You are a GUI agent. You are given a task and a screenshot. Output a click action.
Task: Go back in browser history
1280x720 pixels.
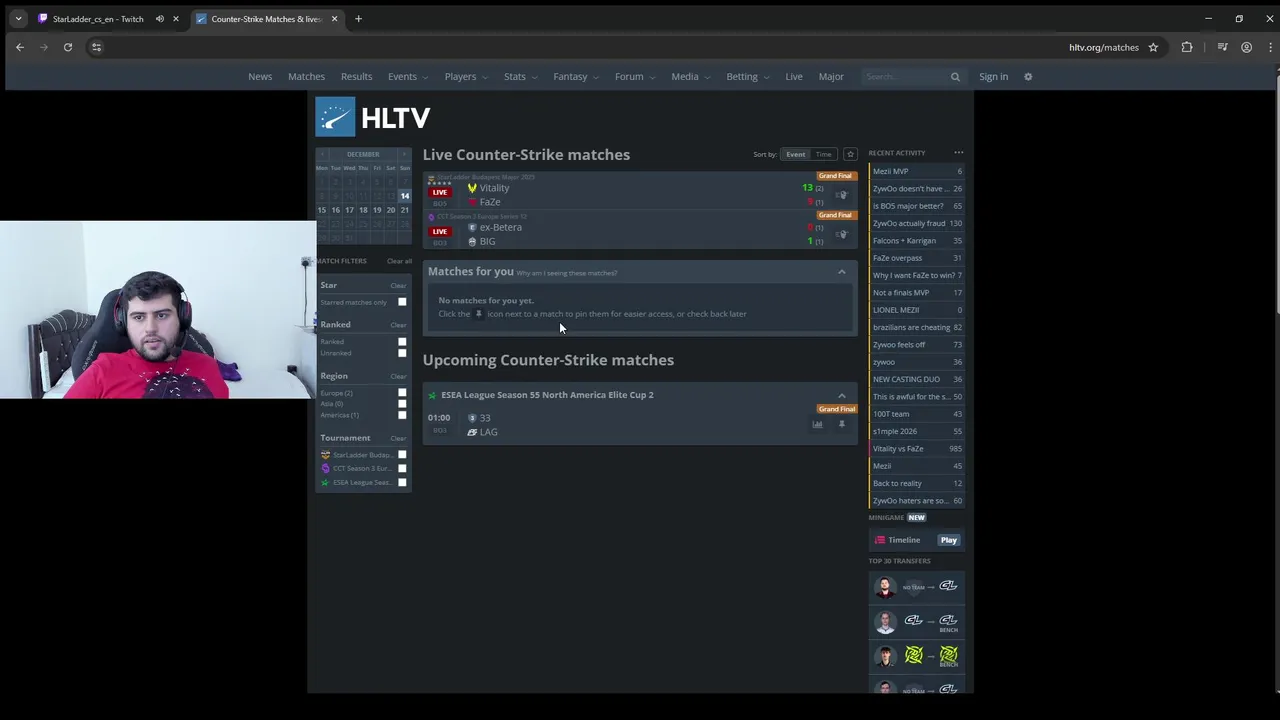[x=20, y=47]
